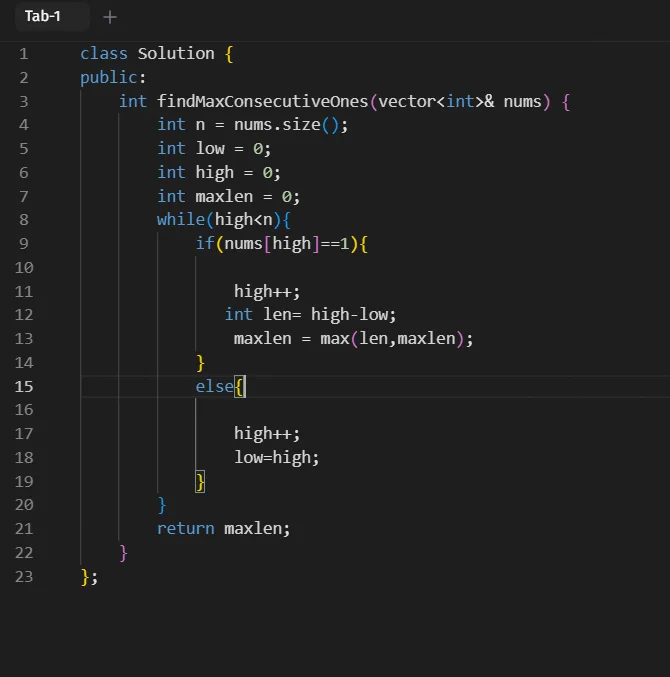This screenshot has width=670, height=677.
Task: Click line number 1 in gutter
Action: point(24,54)
